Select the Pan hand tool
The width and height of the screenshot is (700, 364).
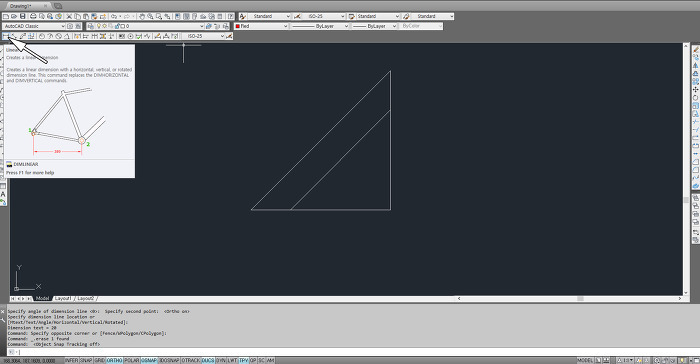(x=142, y=17)
